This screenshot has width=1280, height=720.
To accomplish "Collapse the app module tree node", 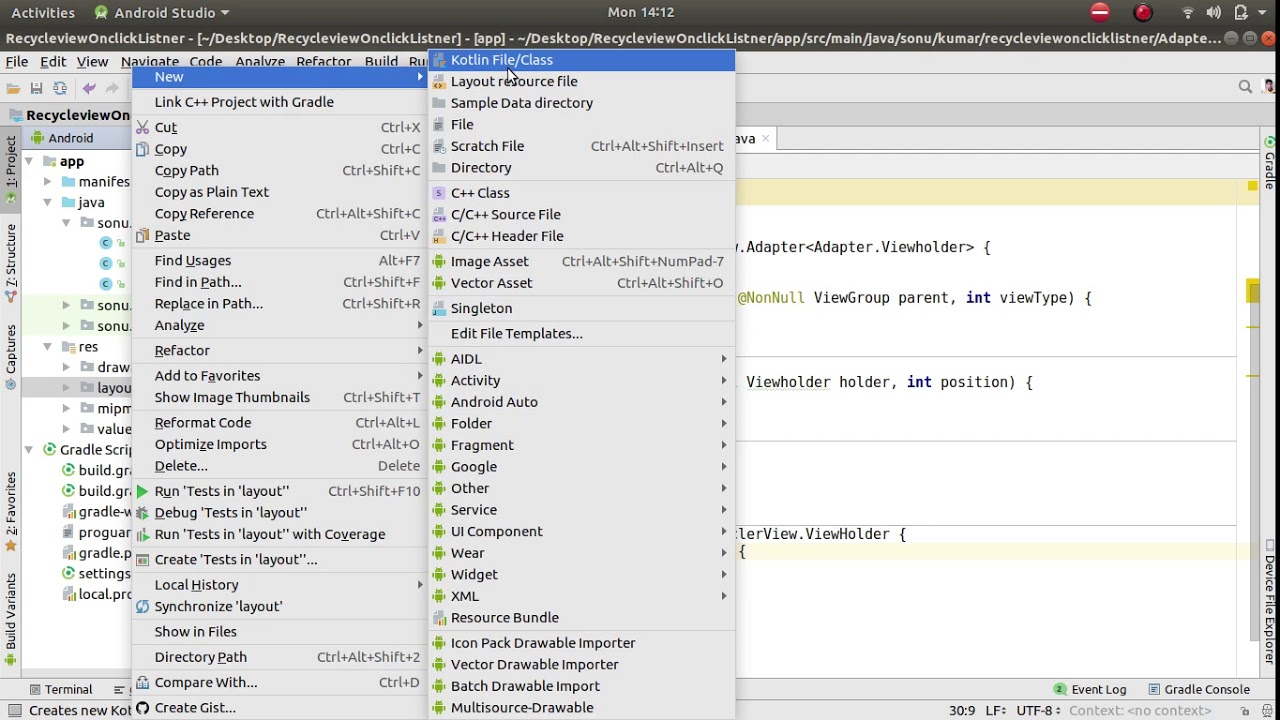I will tap(29, 161).
